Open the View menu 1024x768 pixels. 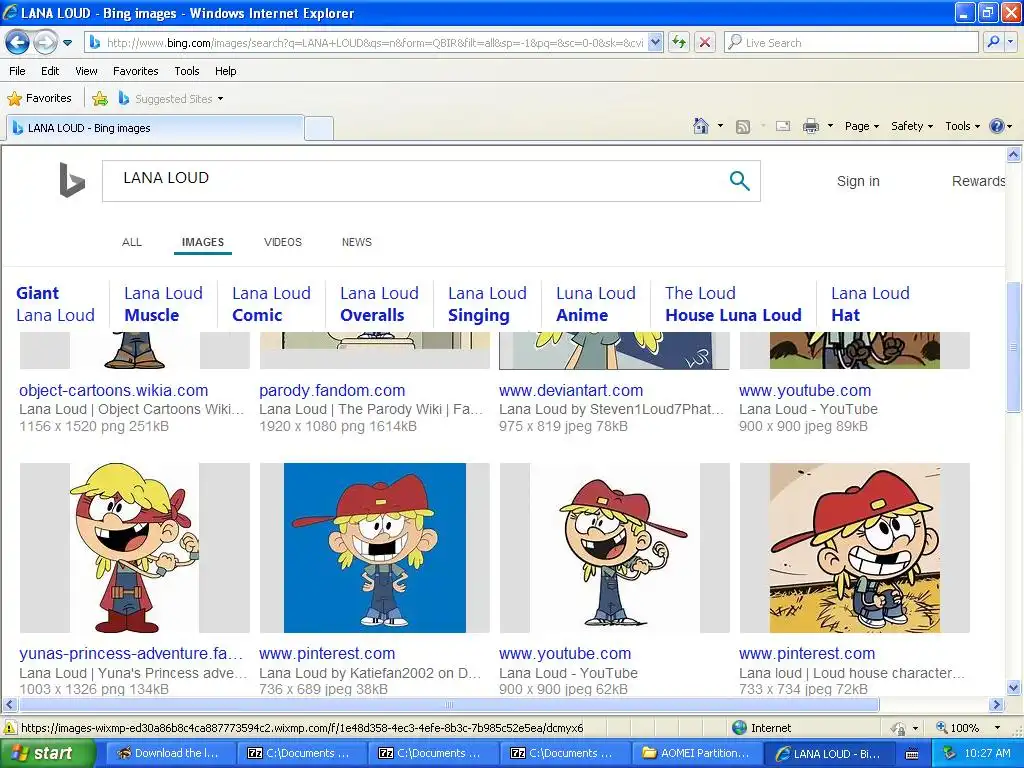[86, 71]
